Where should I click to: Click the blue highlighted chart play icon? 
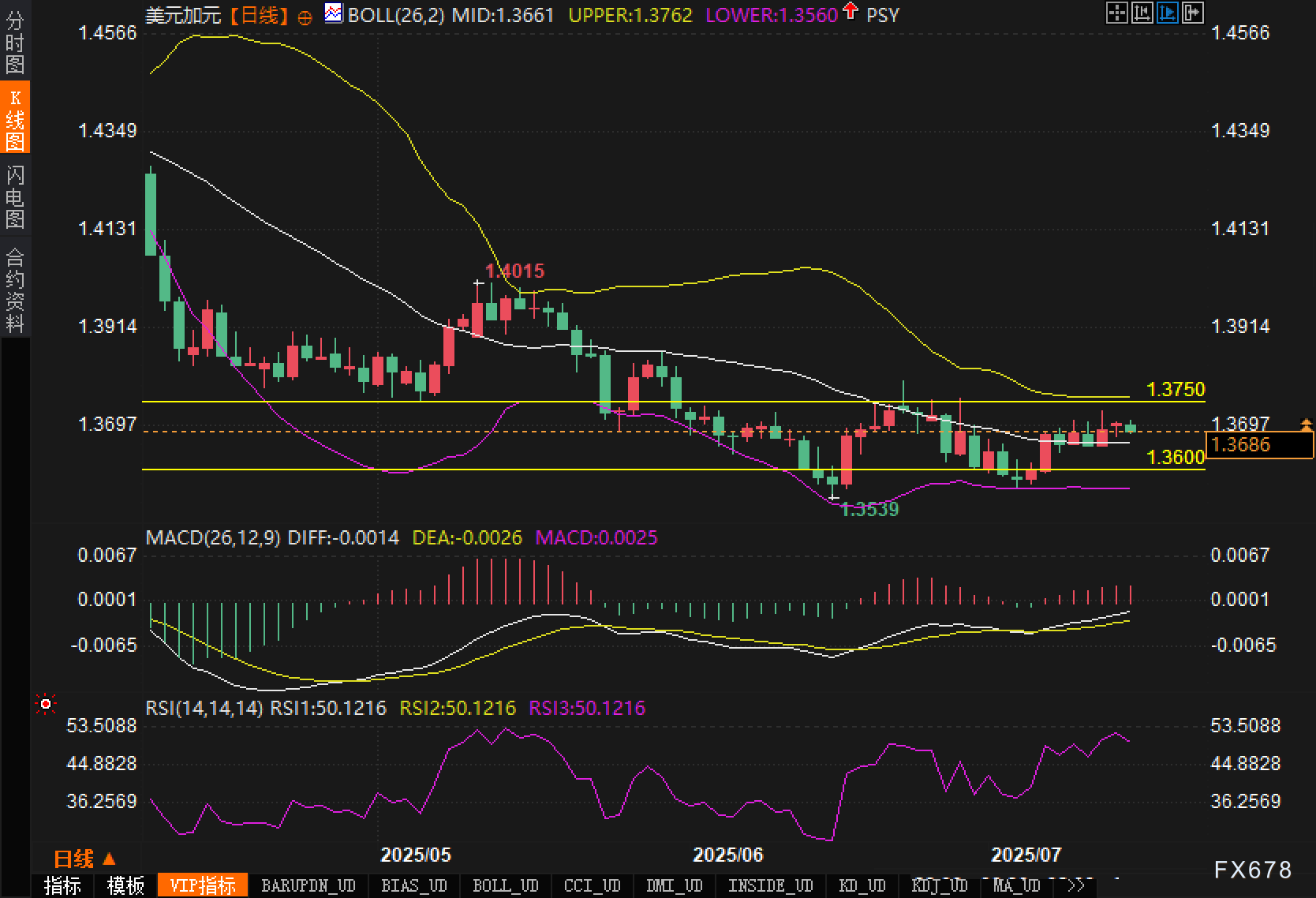1167,13
